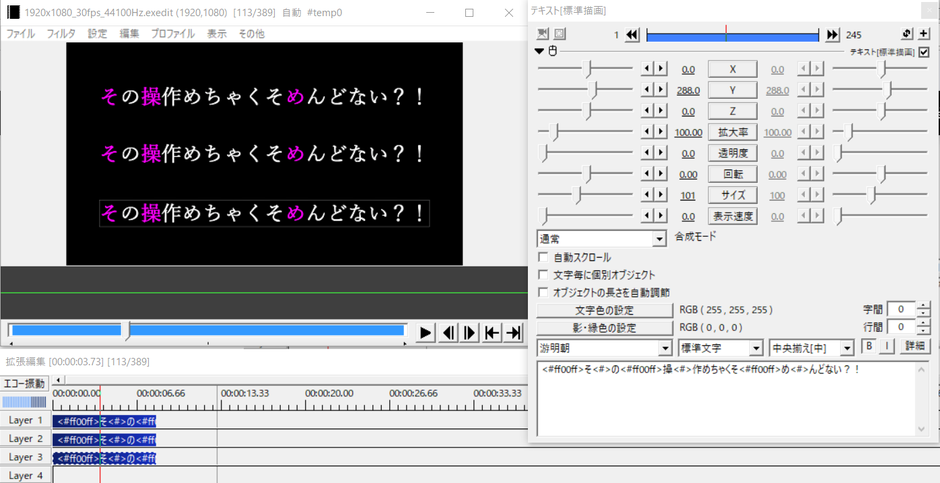This screenshot has width=940, height=483.
Task: Click the 詳細 button
Action: coord(915,346)
